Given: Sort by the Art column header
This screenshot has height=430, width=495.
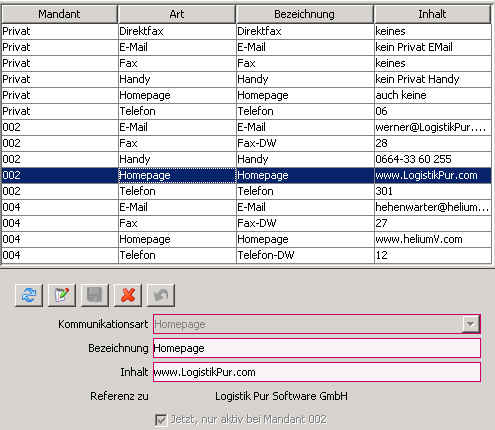Looking at the screenshot, I should tap(177, 14).
